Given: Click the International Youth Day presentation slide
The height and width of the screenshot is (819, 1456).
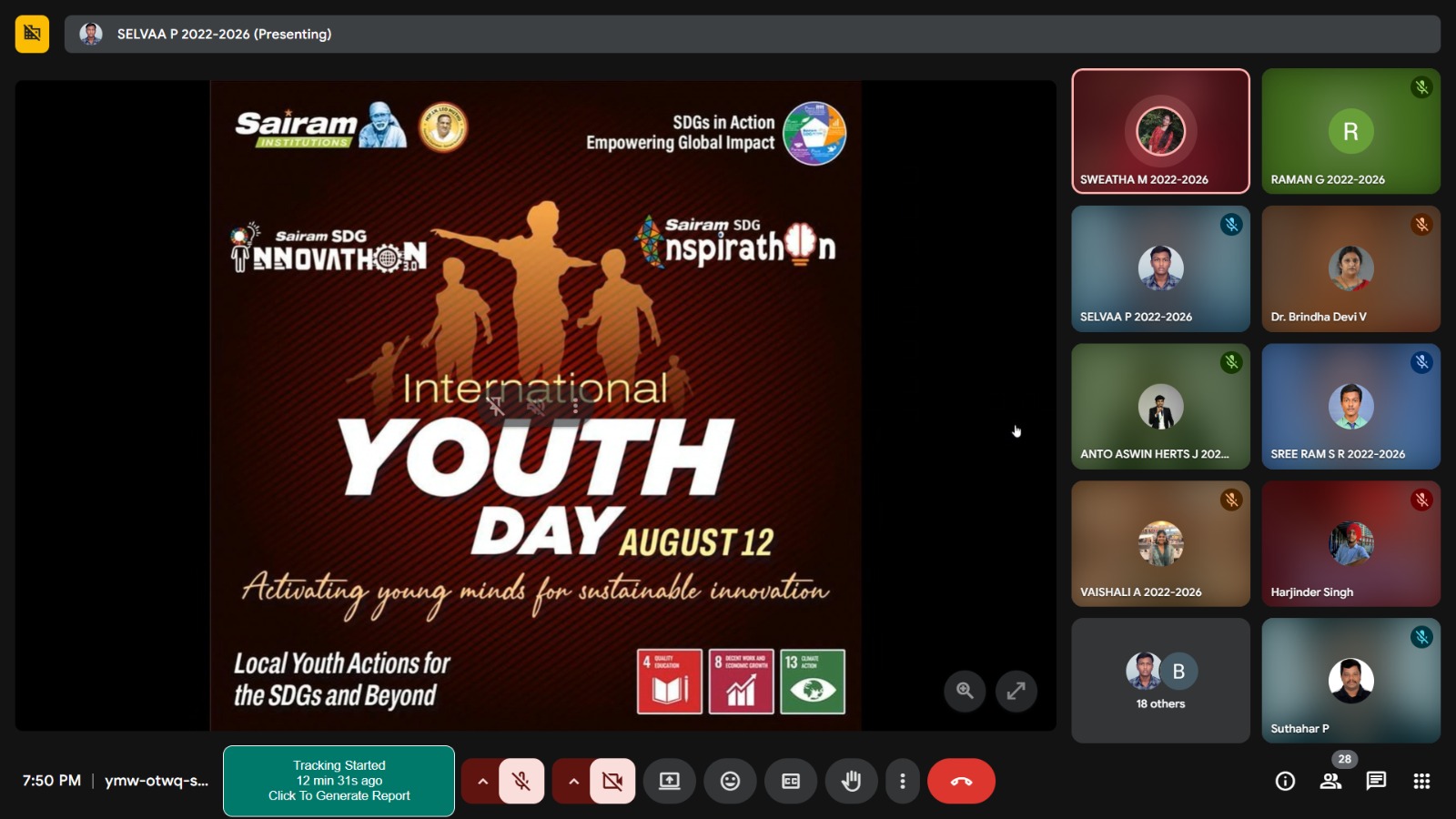Looking at the screenshot, I should point(536,406).
